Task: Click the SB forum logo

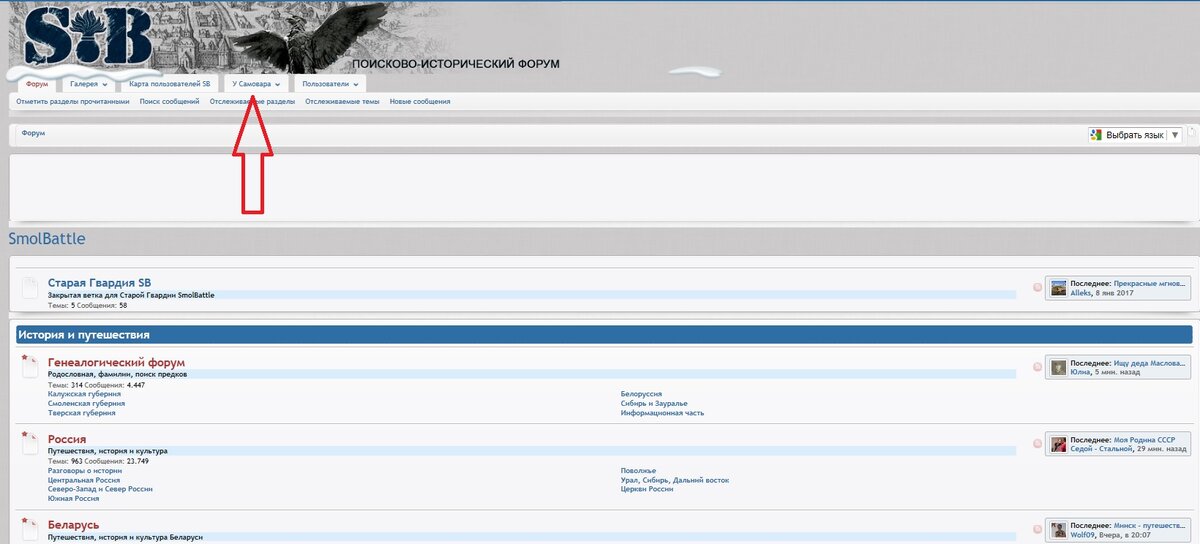Action: click(88, 37)
